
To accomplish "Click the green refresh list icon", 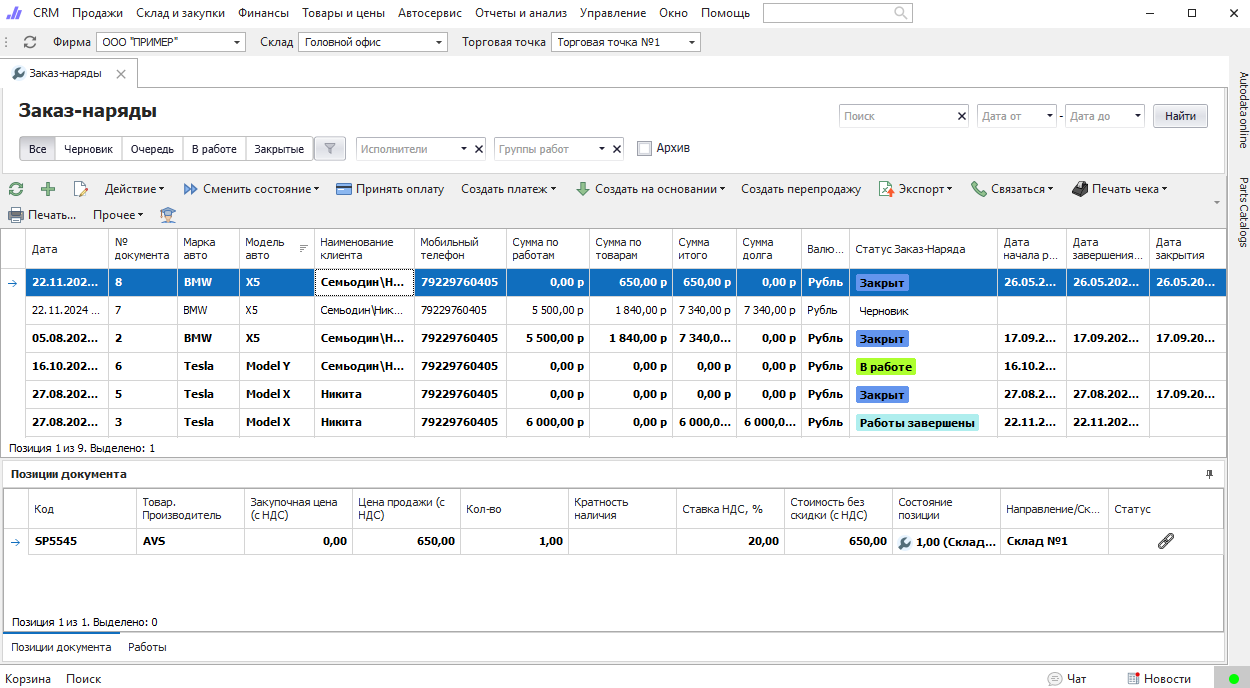I will point(16,189).
